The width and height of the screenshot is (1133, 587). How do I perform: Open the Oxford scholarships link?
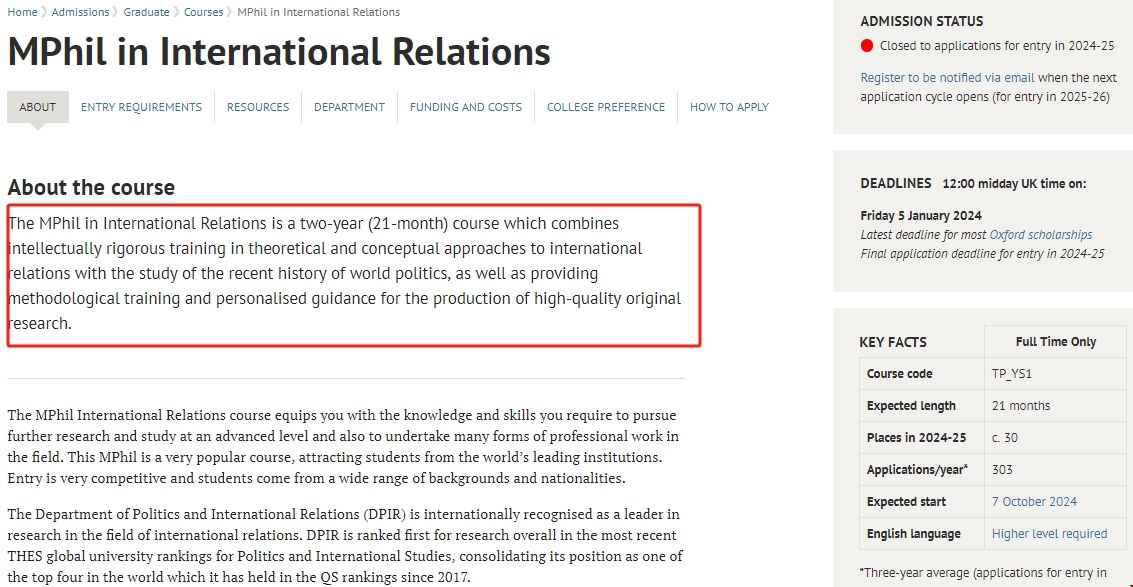(x=1040, y=235)
